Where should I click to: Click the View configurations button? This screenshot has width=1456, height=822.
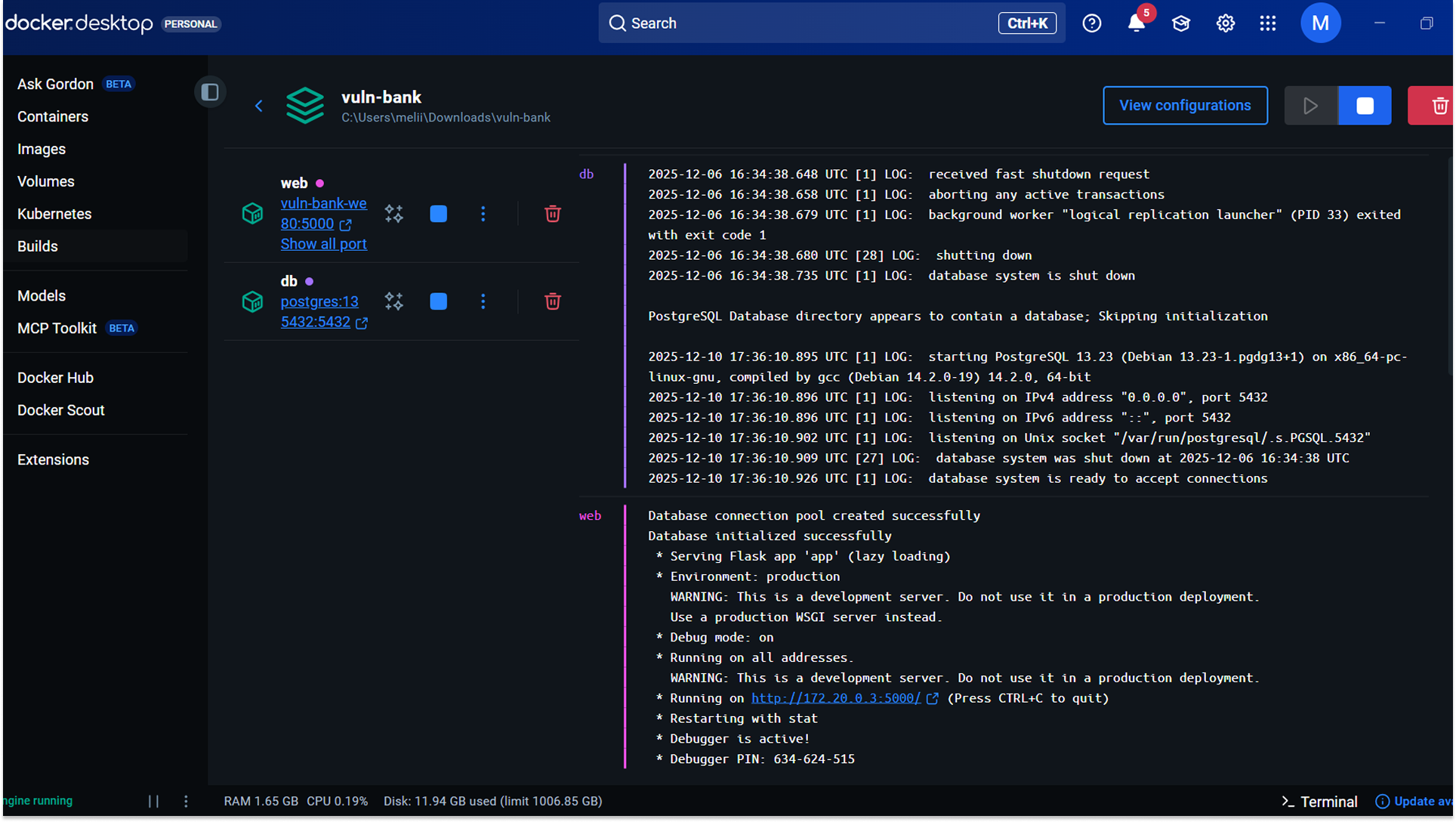[1185, 105]
